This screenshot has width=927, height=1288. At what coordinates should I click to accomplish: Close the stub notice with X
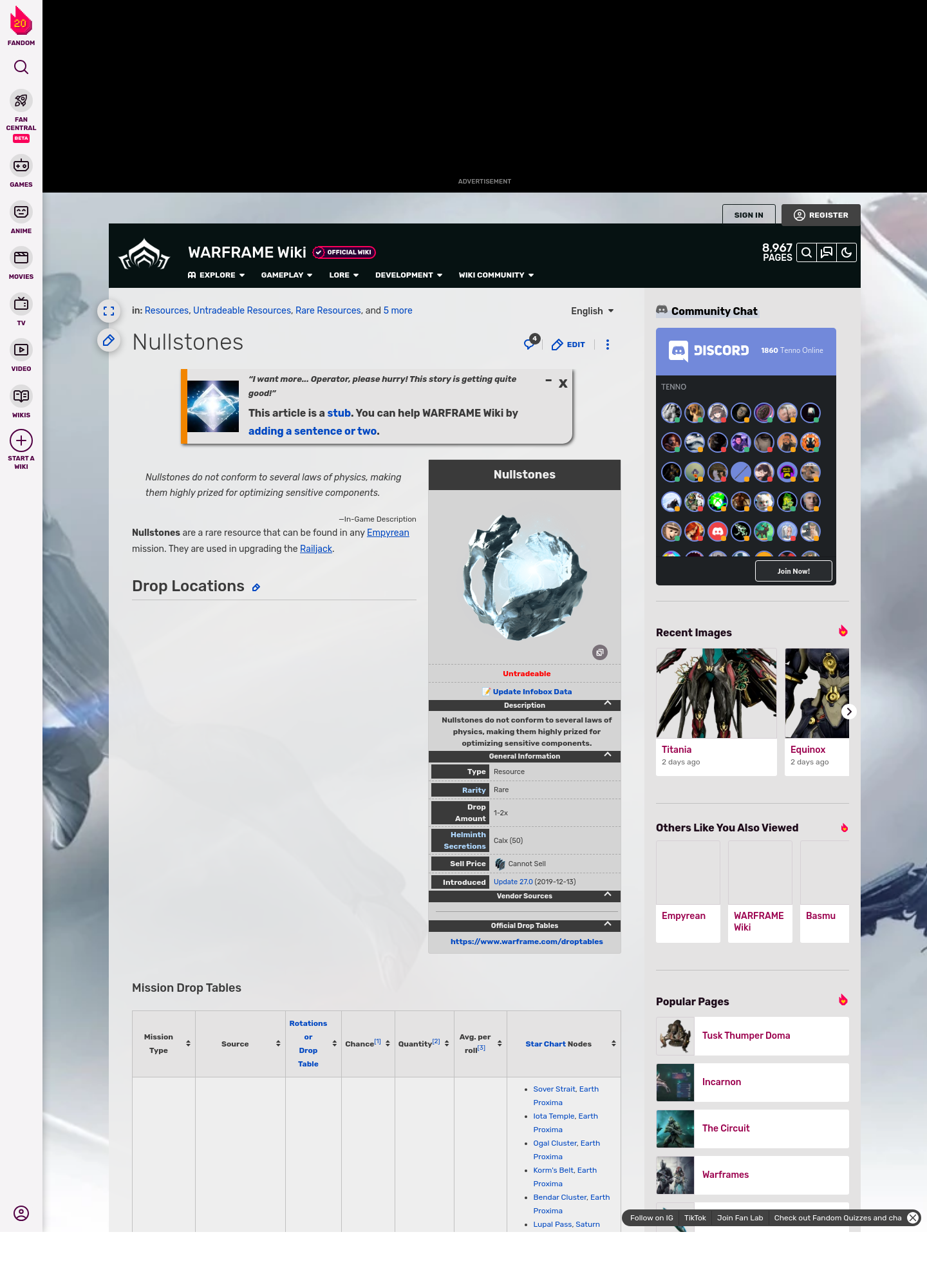[x=563, y=383]
